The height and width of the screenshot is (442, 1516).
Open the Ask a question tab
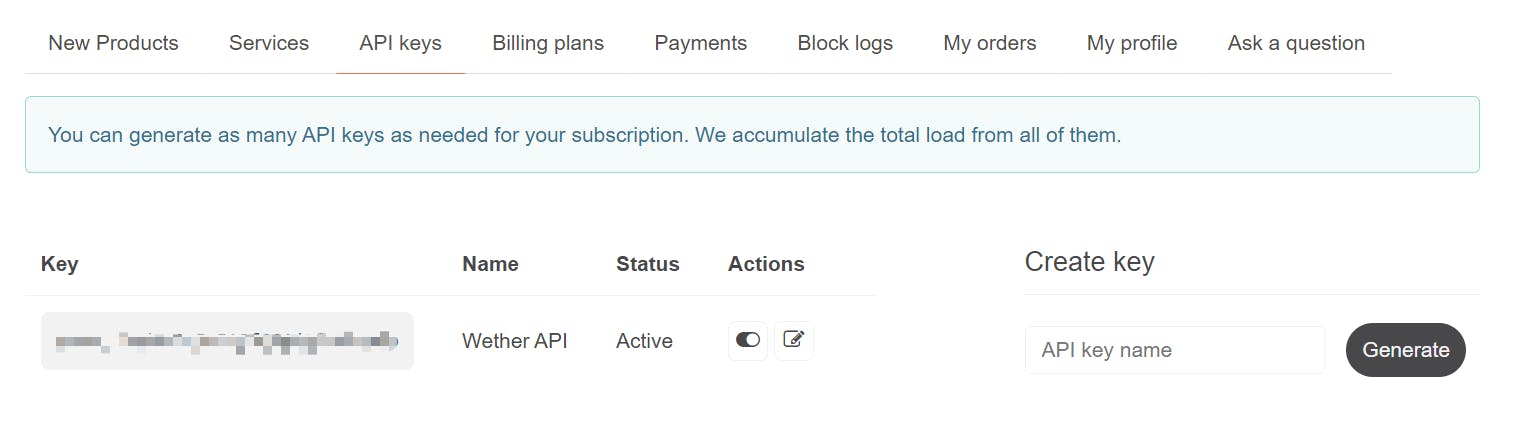1296,43
